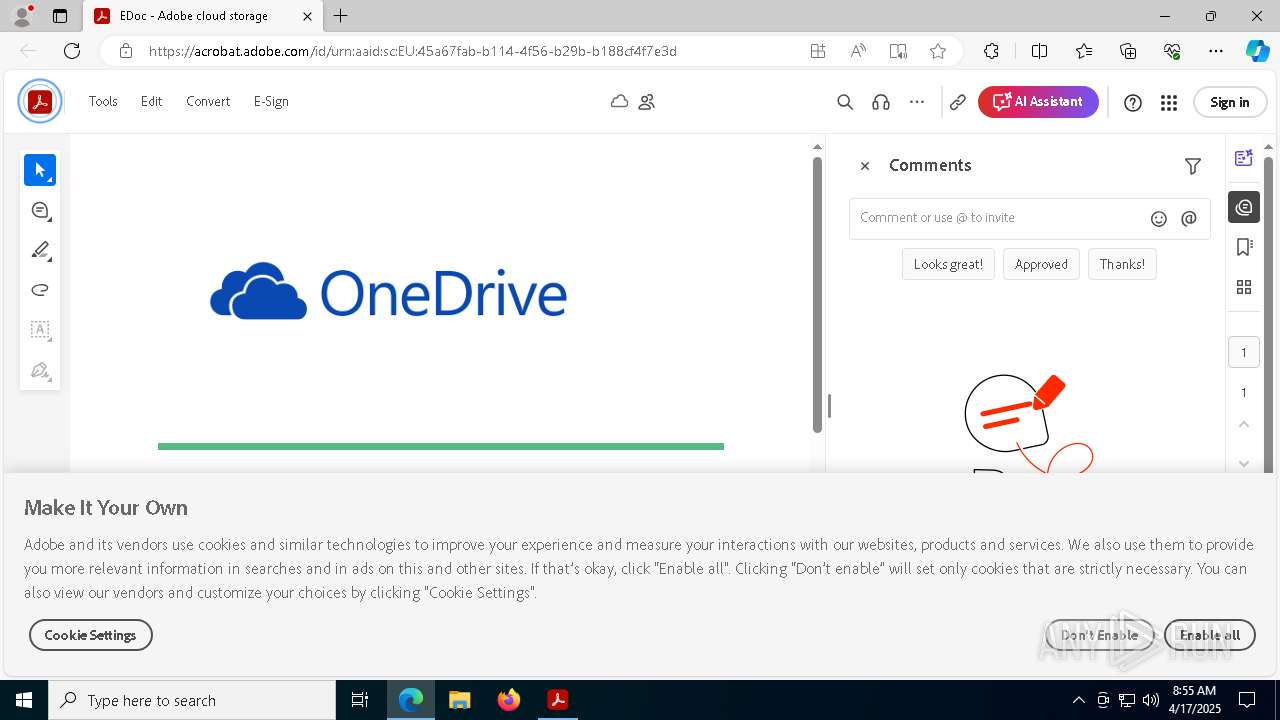Open File Explorer from taskbar
Image resolution: width=1280 pixels, height=720 pixels.
(460, 700)
